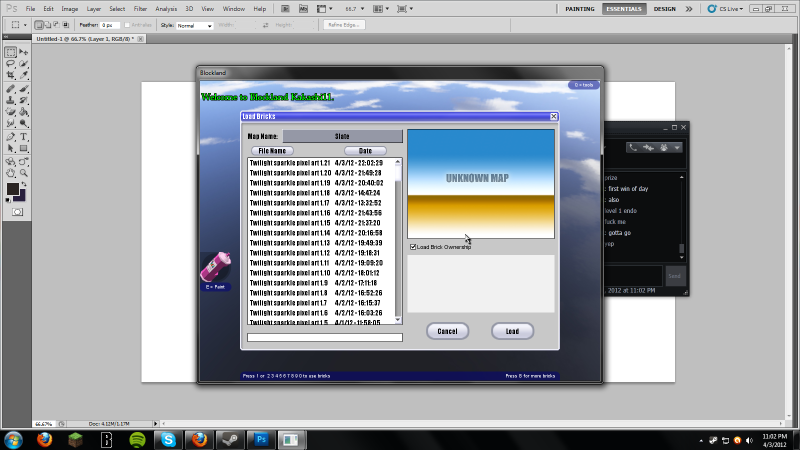Select the Dodge tool
This screenshot has height=450, width=800.
tap(23, 123)
